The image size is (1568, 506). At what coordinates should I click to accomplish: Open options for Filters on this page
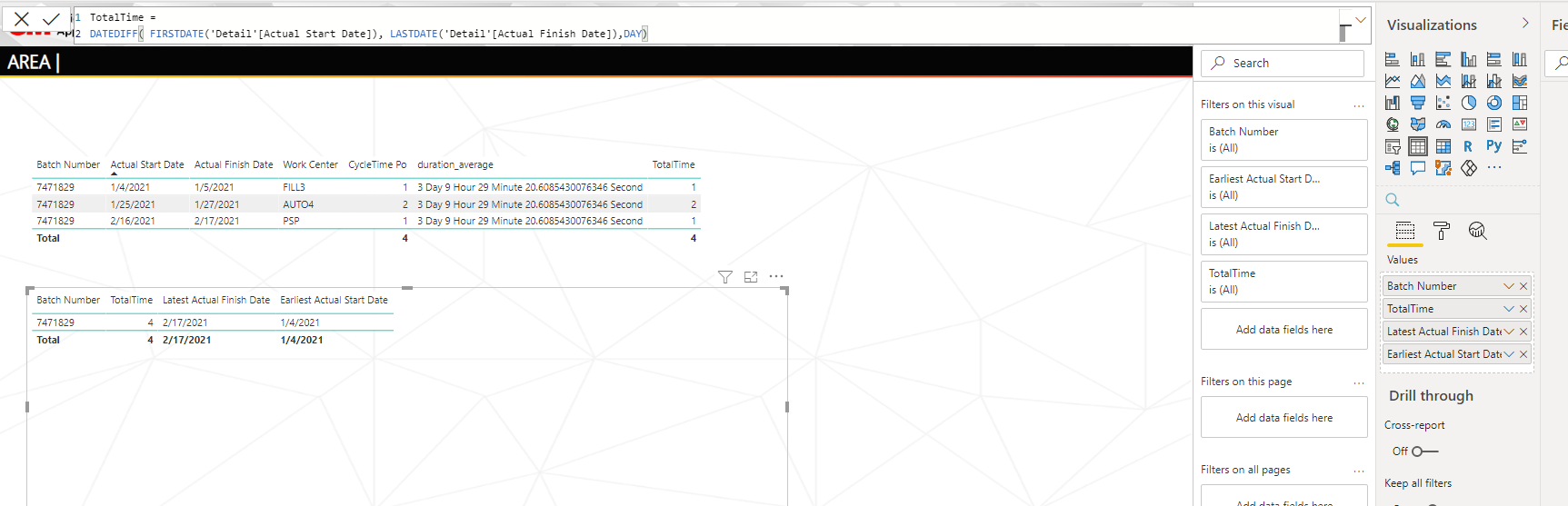[1359, 382]
